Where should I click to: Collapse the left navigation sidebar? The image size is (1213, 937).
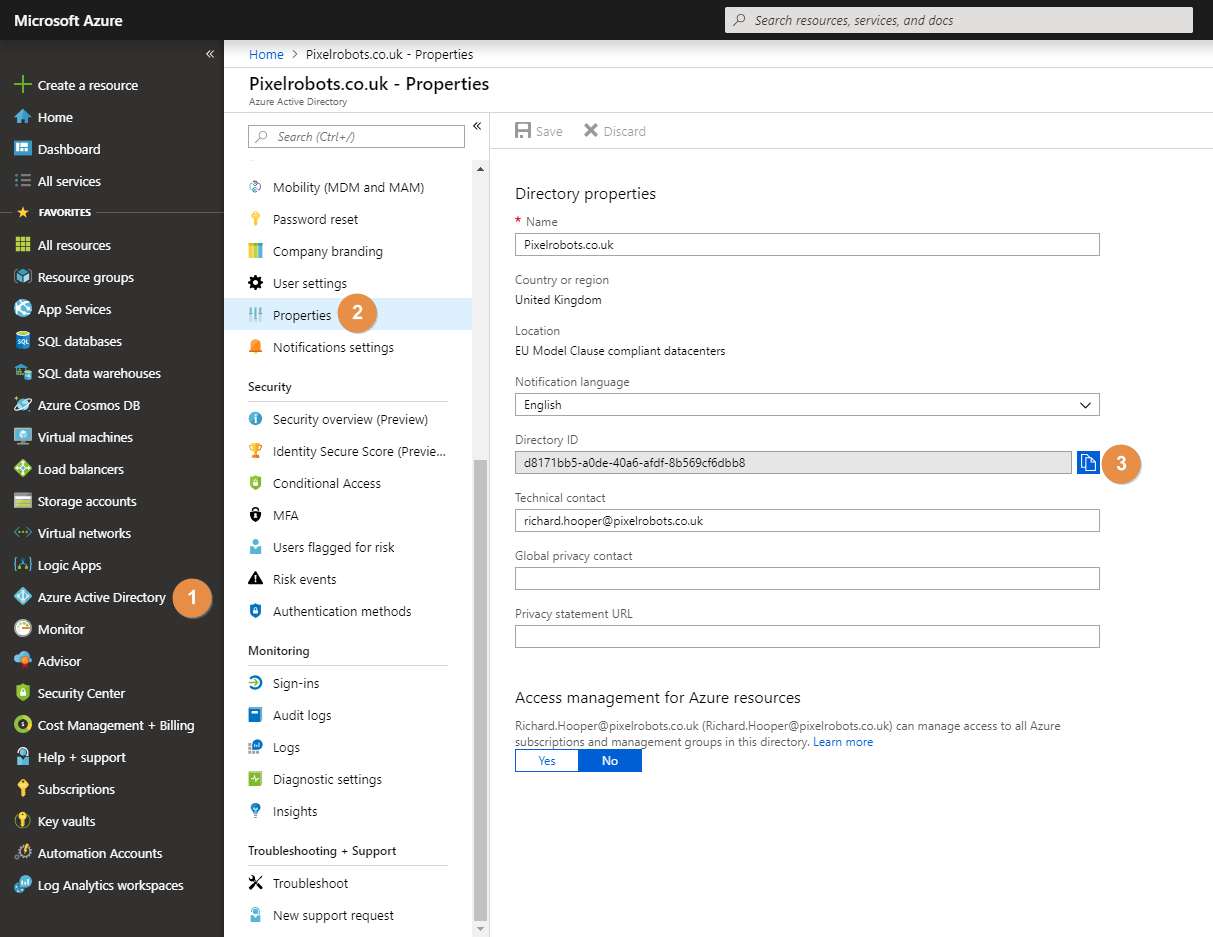pos(210,54)
